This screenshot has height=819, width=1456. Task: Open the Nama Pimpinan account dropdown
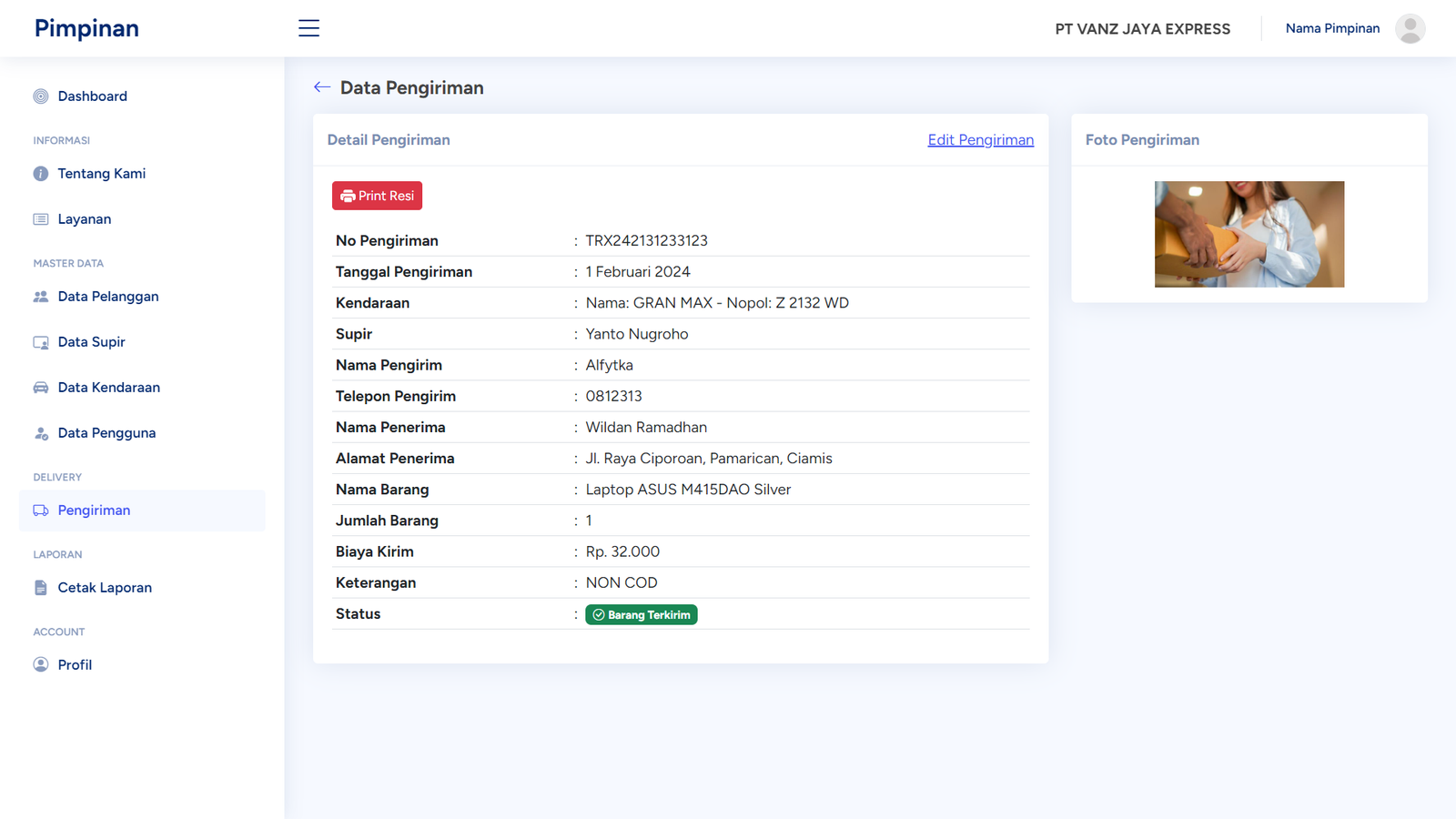click(1331, 28)
